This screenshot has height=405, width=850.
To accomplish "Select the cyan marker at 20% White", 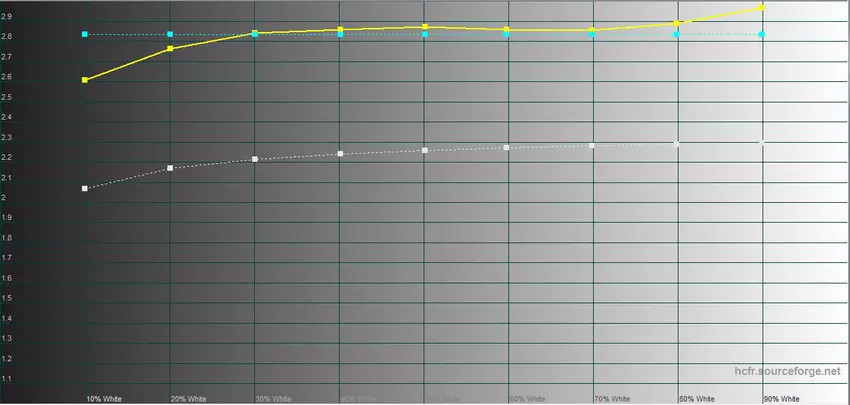I will [x=170, y=35].
